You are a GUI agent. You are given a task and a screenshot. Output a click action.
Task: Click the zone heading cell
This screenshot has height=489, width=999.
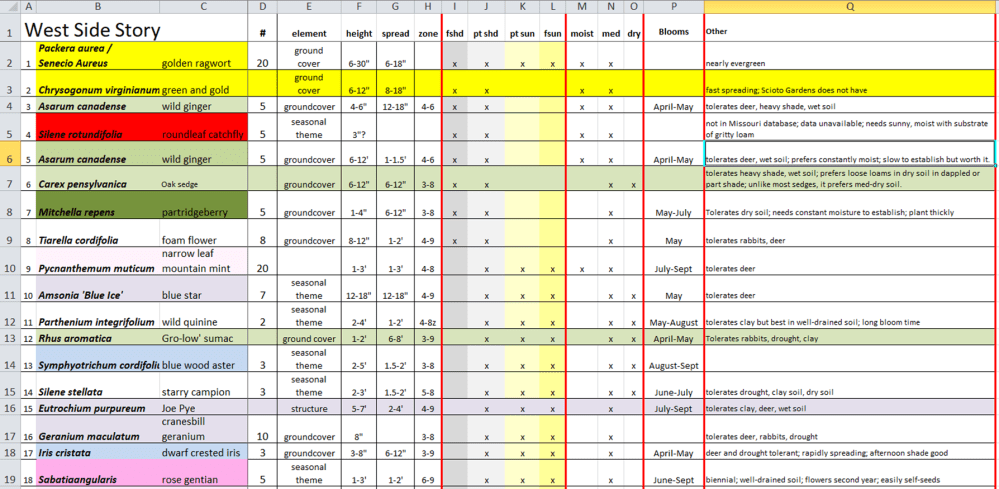tap(428, 33)
